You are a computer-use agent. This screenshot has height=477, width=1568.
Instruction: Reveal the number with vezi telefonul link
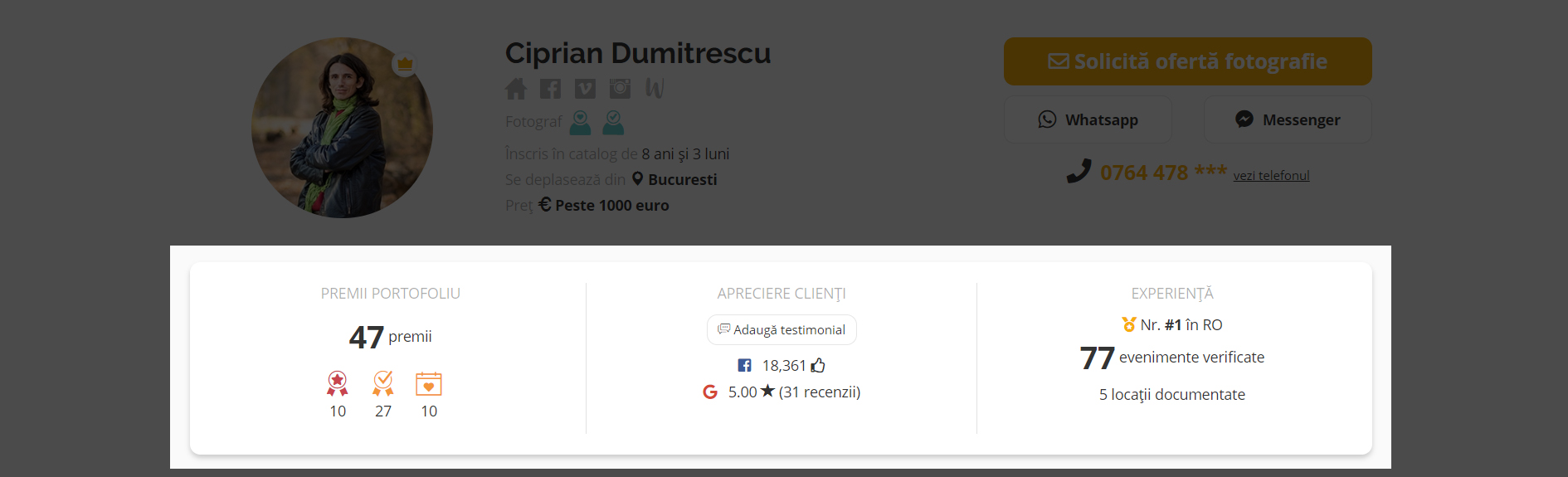(1271, 175)
